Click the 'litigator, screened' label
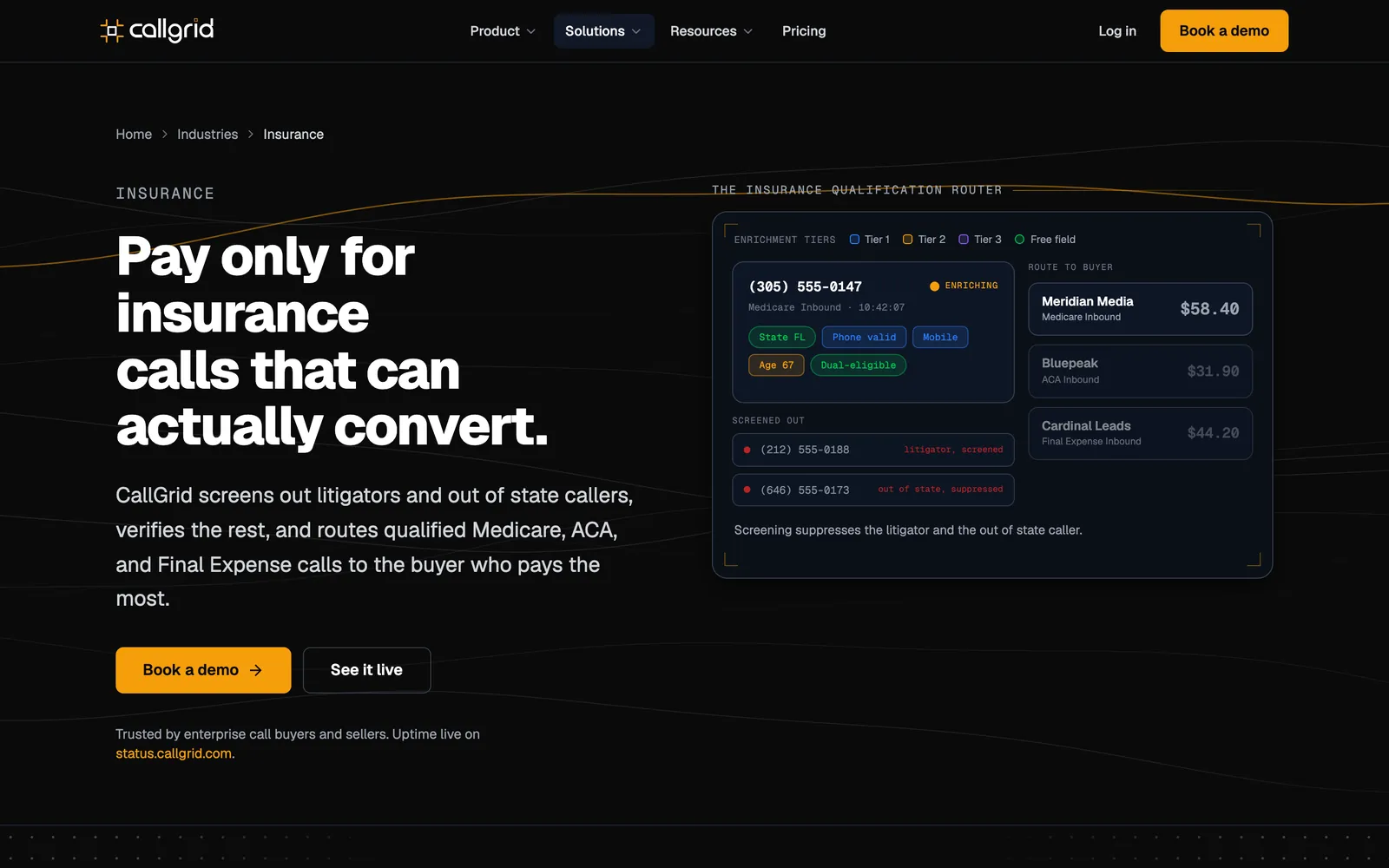Image resolution: width=1389 pixels, height=868 pixels. pos(953,450)
